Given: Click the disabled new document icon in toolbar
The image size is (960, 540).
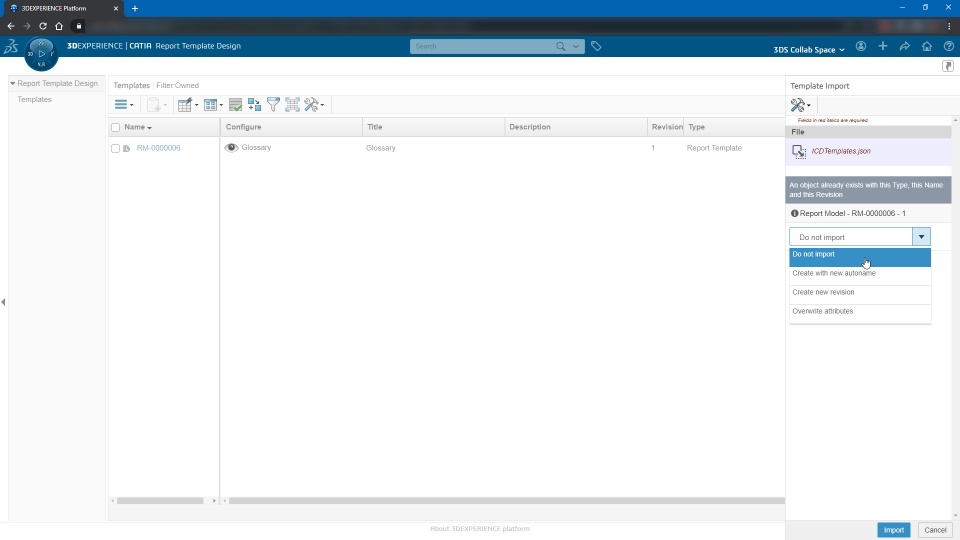Looking at the screenshot, I should 154,105.
